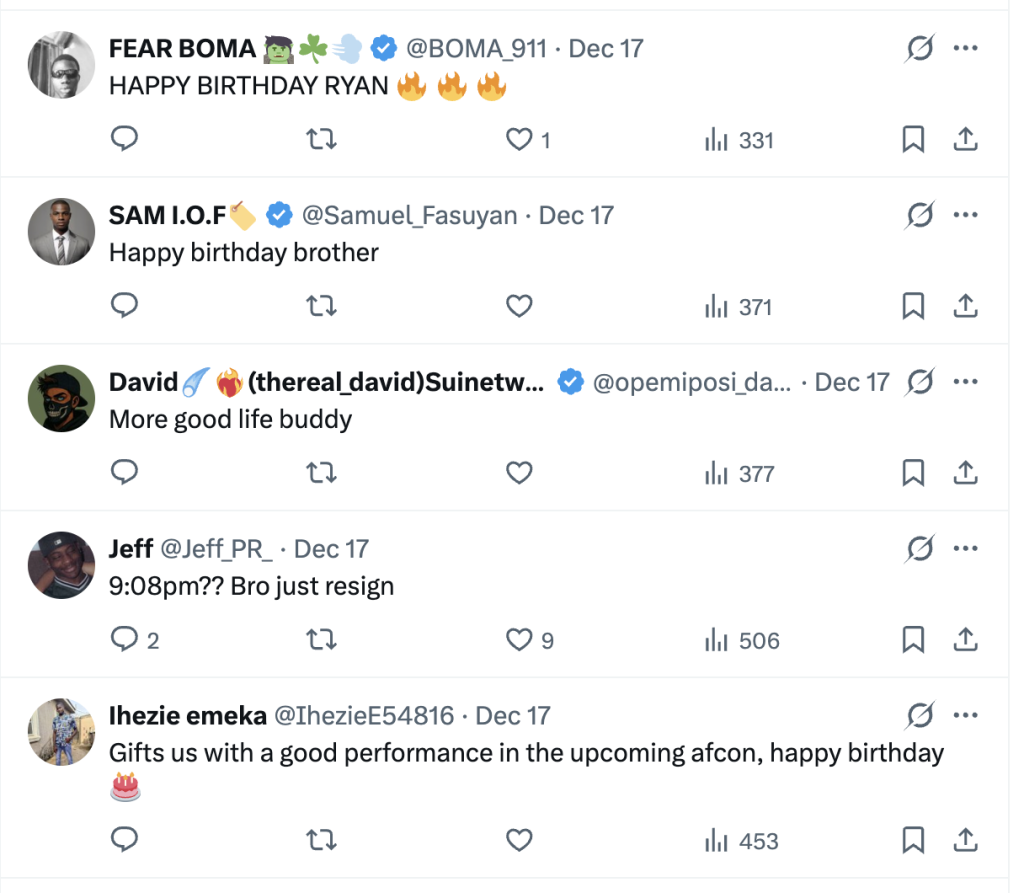Expand options for SAM I.O.F's tweet
Image resolution: width=1024 pixels, height=893 pixels.
pyautogui.click(x=966, y=214)
